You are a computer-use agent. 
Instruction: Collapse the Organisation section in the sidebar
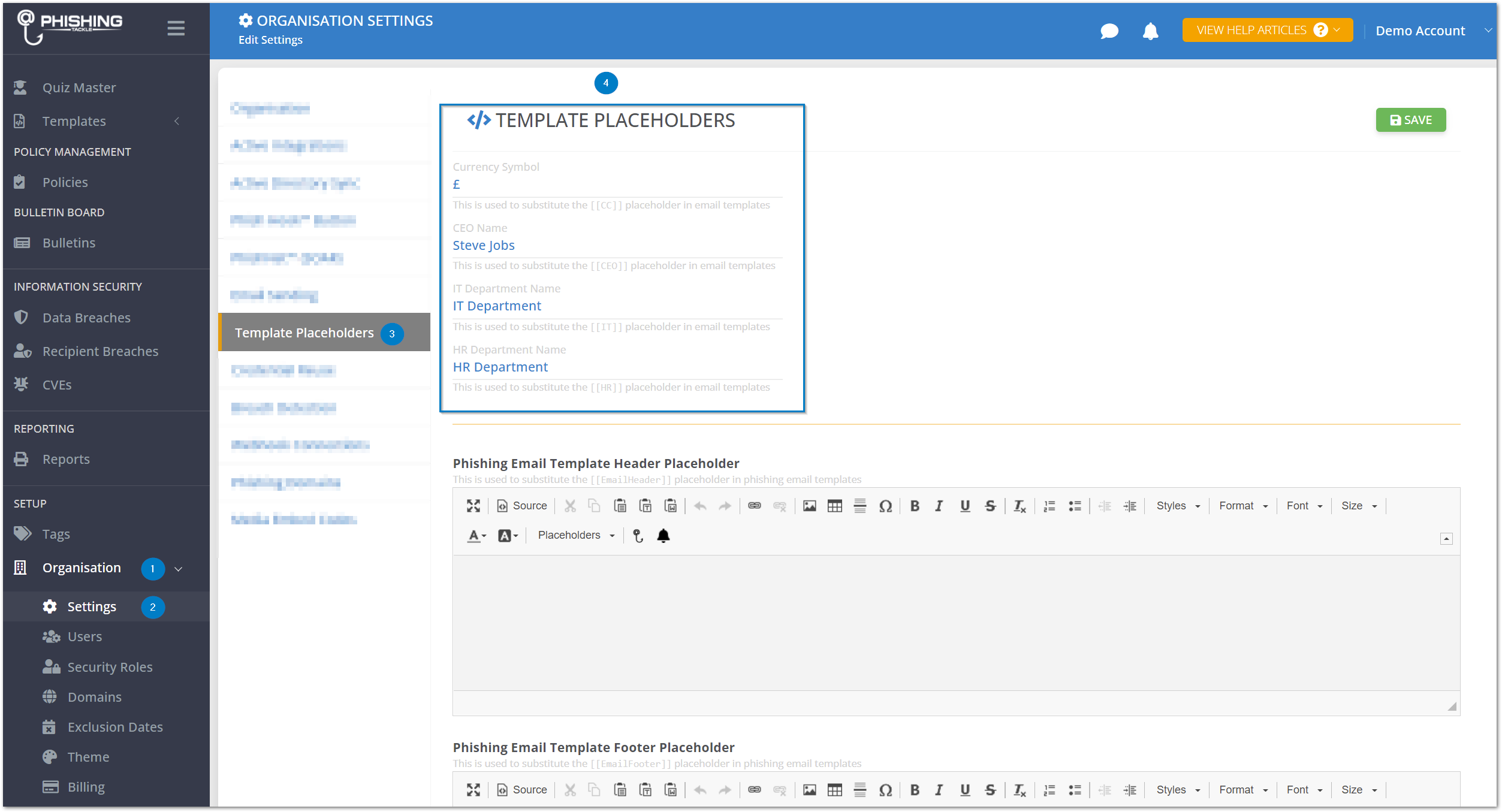coord(178,568)
